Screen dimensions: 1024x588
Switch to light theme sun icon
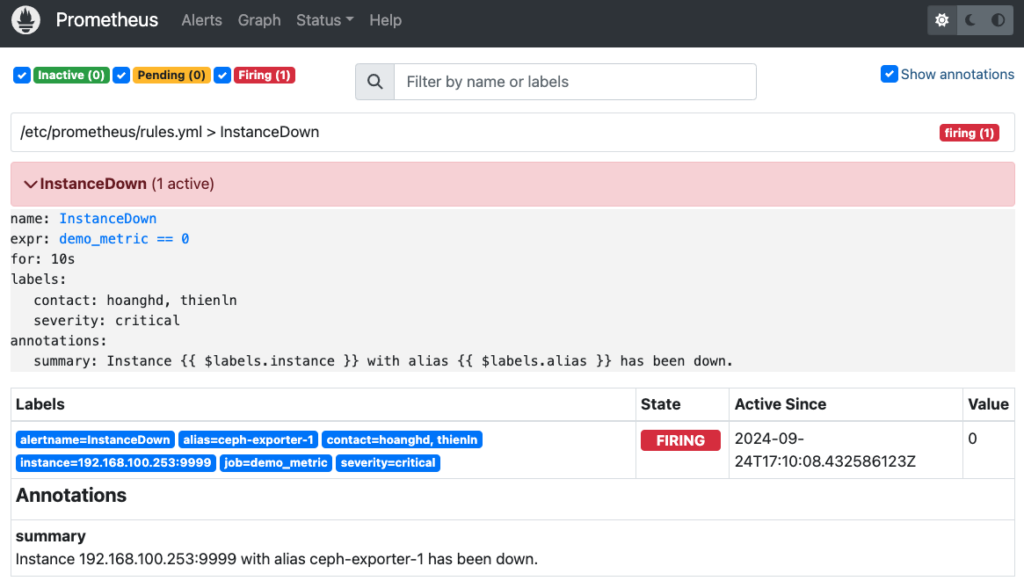point(942,20)
